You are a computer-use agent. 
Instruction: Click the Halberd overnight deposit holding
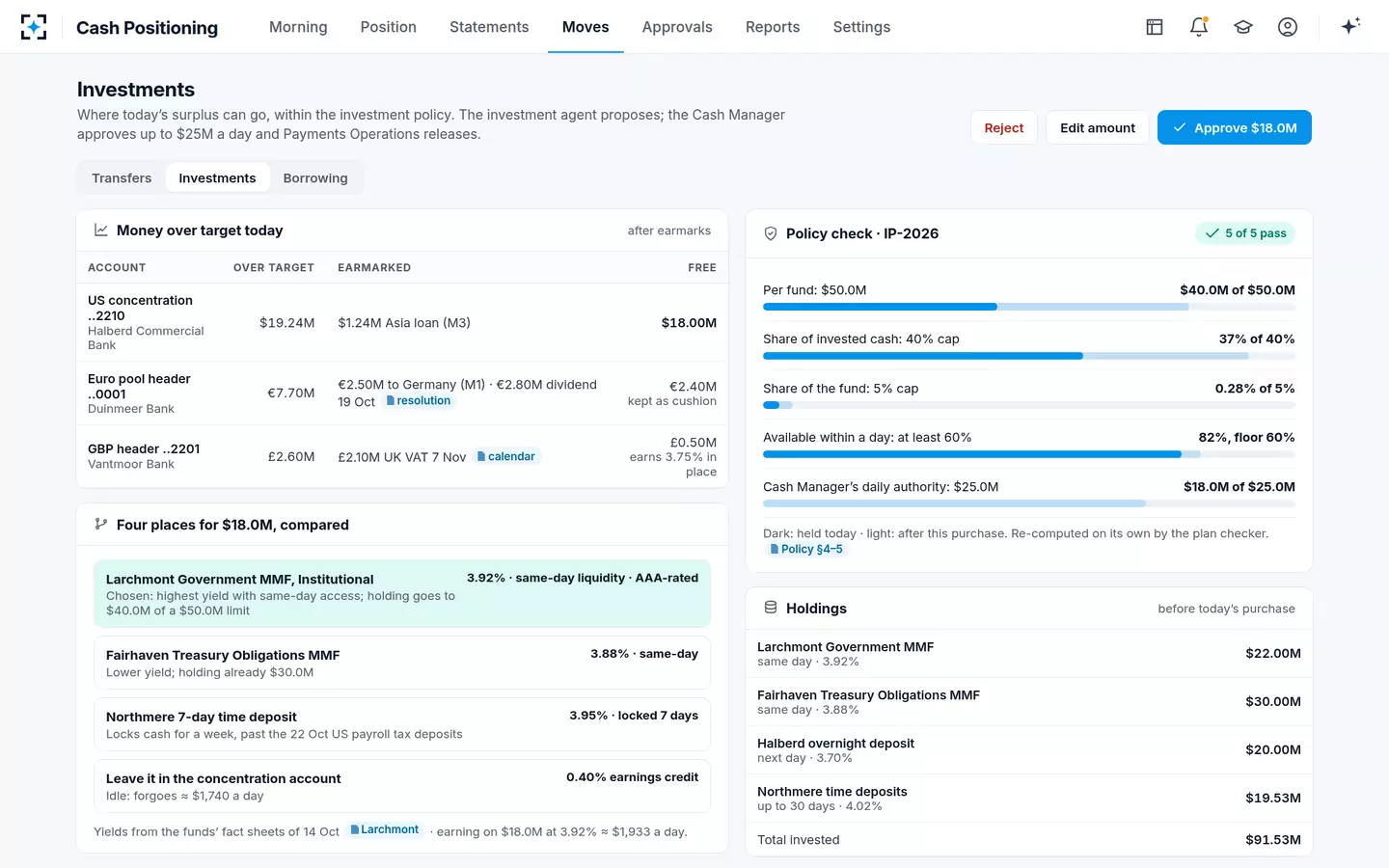[1029, 750]
